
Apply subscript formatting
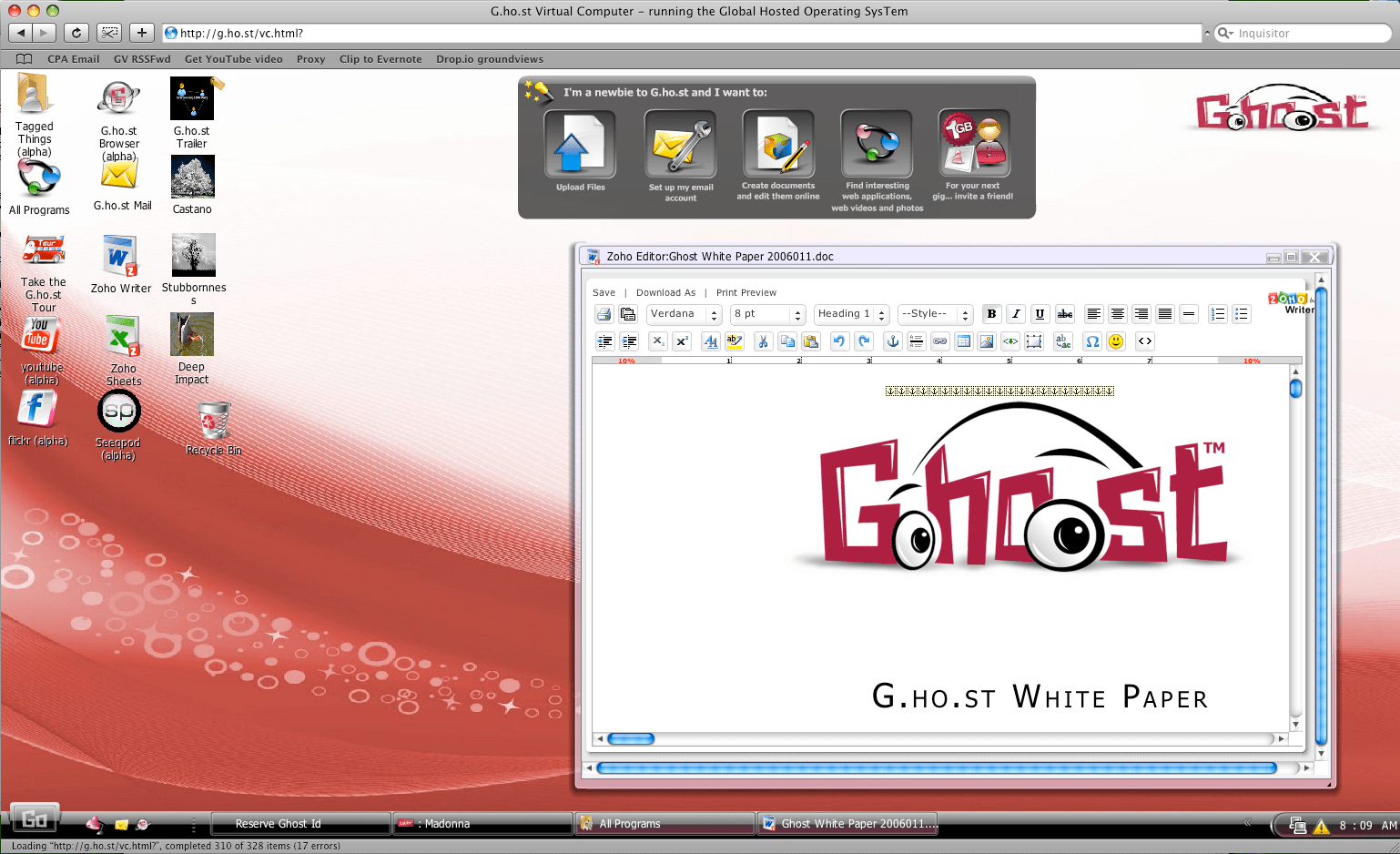tap(657, 341)
